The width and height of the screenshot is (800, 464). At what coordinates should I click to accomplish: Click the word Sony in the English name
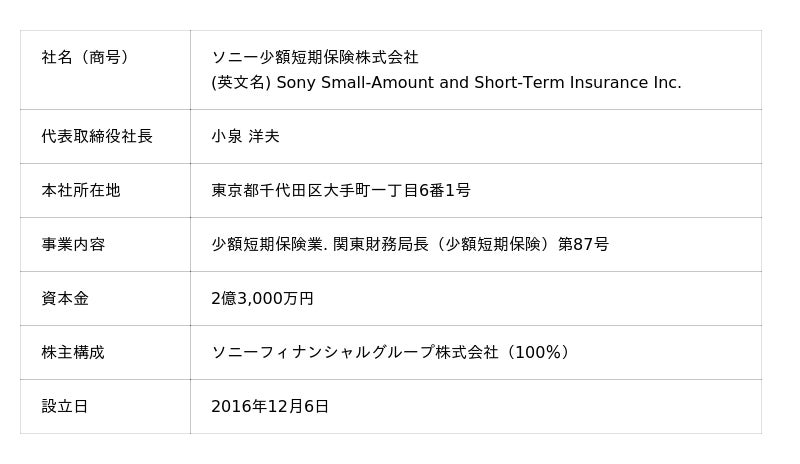tap(294, 83)
